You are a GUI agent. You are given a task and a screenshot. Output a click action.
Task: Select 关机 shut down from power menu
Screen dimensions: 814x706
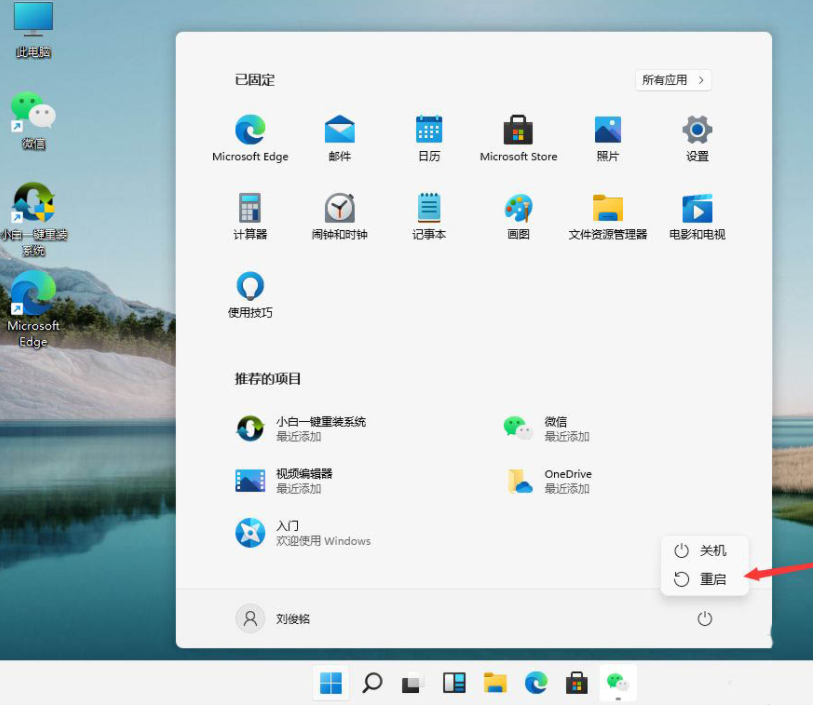click(x=704, y=551)
